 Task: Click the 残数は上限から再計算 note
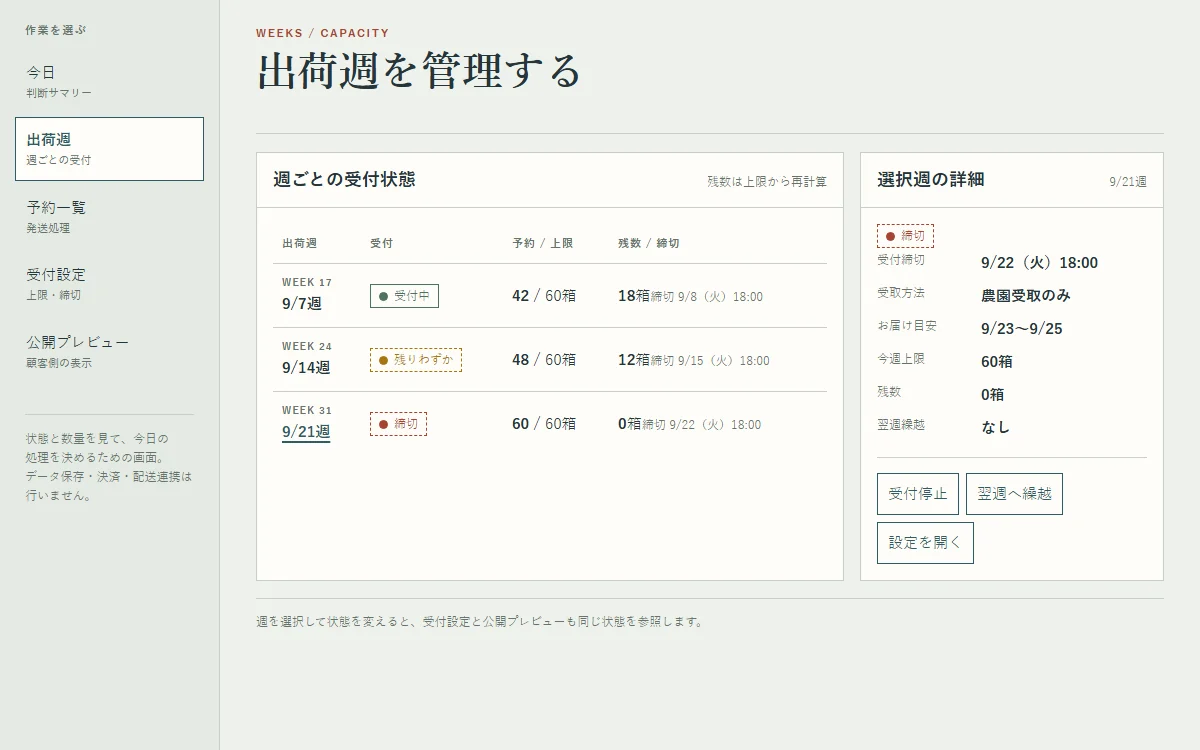(x=767, y=182)
